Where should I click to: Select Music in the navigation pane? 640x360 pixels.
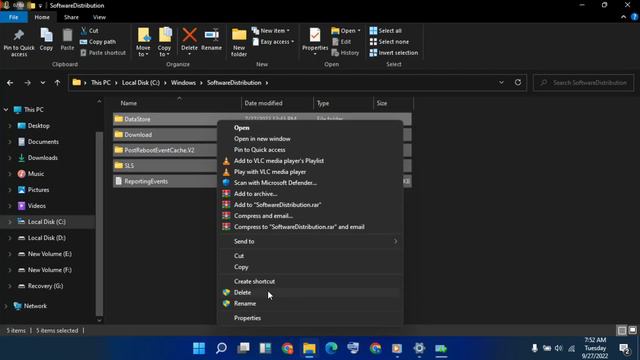coord(36,174)
